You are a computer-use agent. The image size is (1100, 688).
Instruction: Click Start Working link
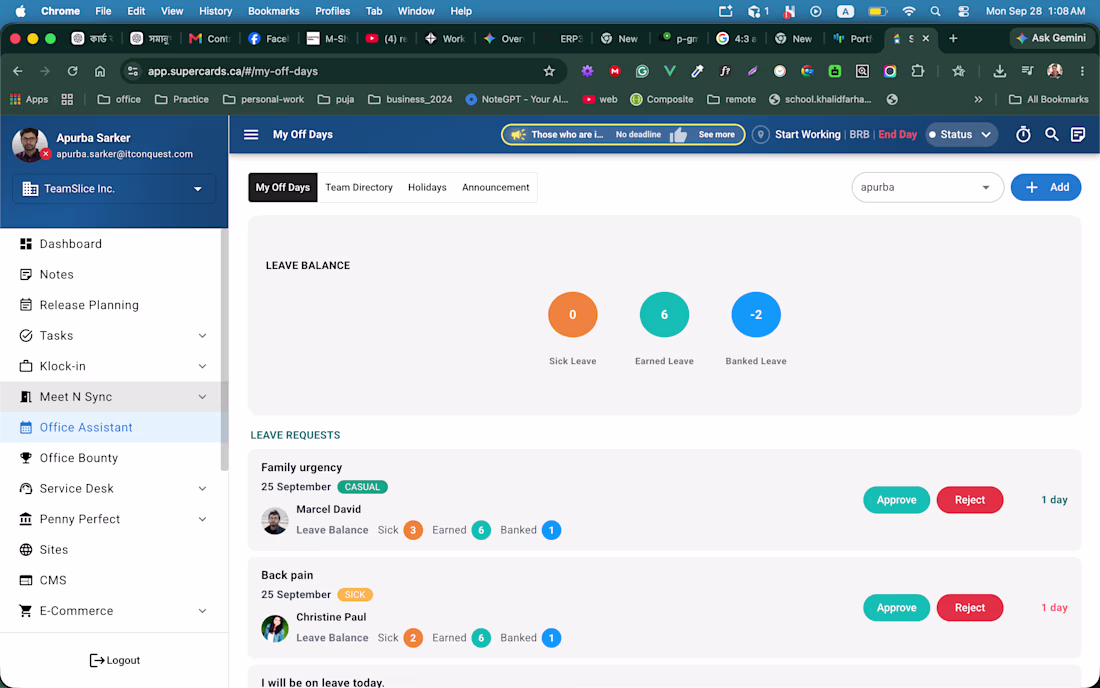pos(807,135)
